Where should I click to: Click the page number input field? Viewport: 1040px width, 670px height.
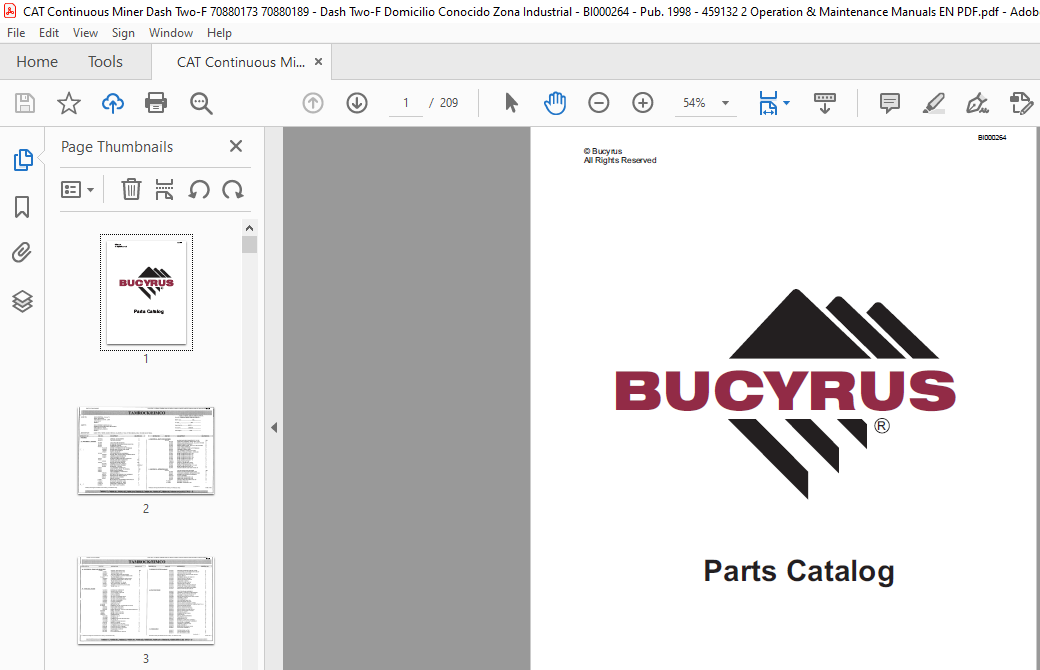[406, 103]
